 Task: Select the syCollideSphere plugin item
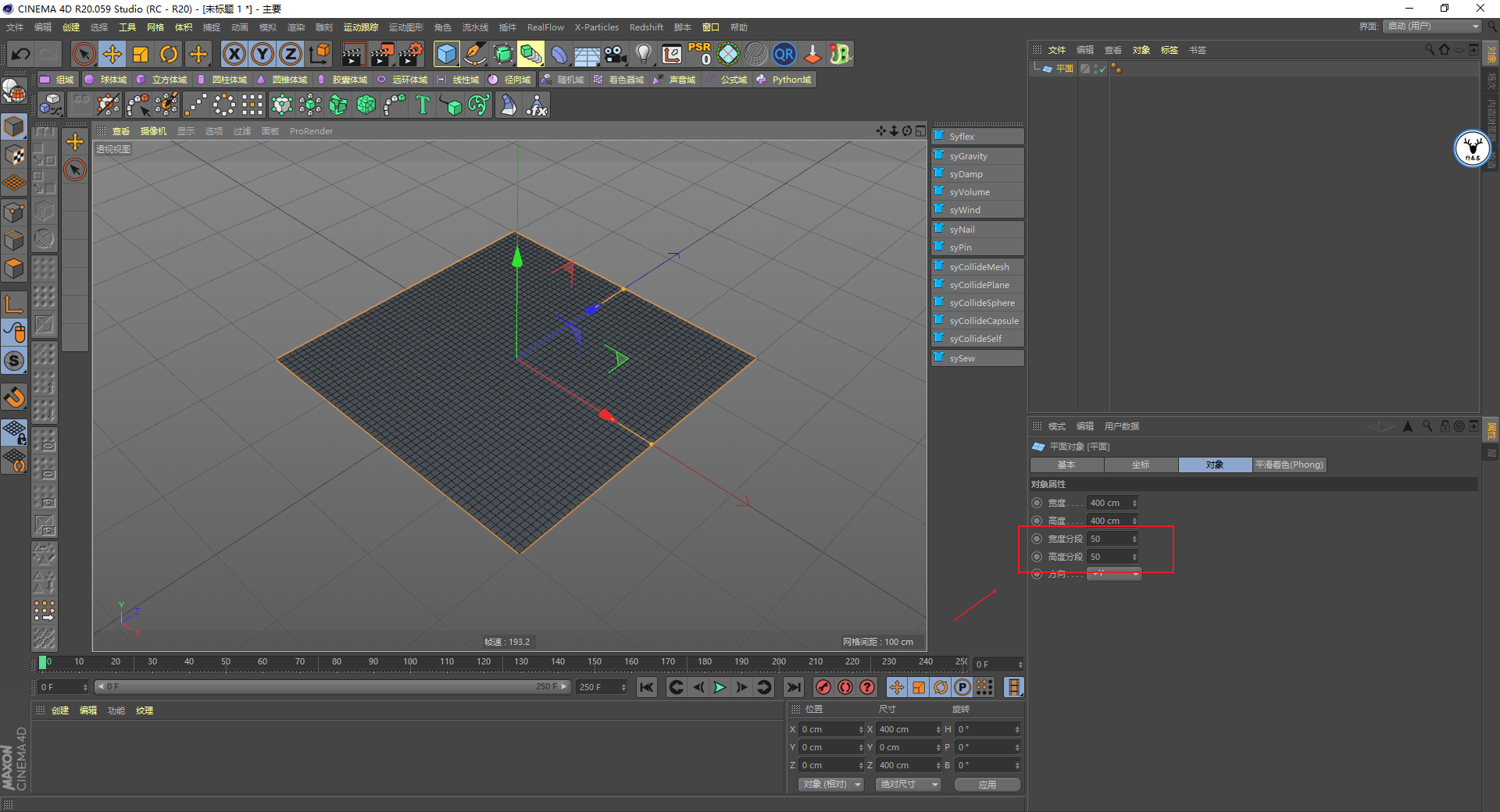click(x=981, y=303)
